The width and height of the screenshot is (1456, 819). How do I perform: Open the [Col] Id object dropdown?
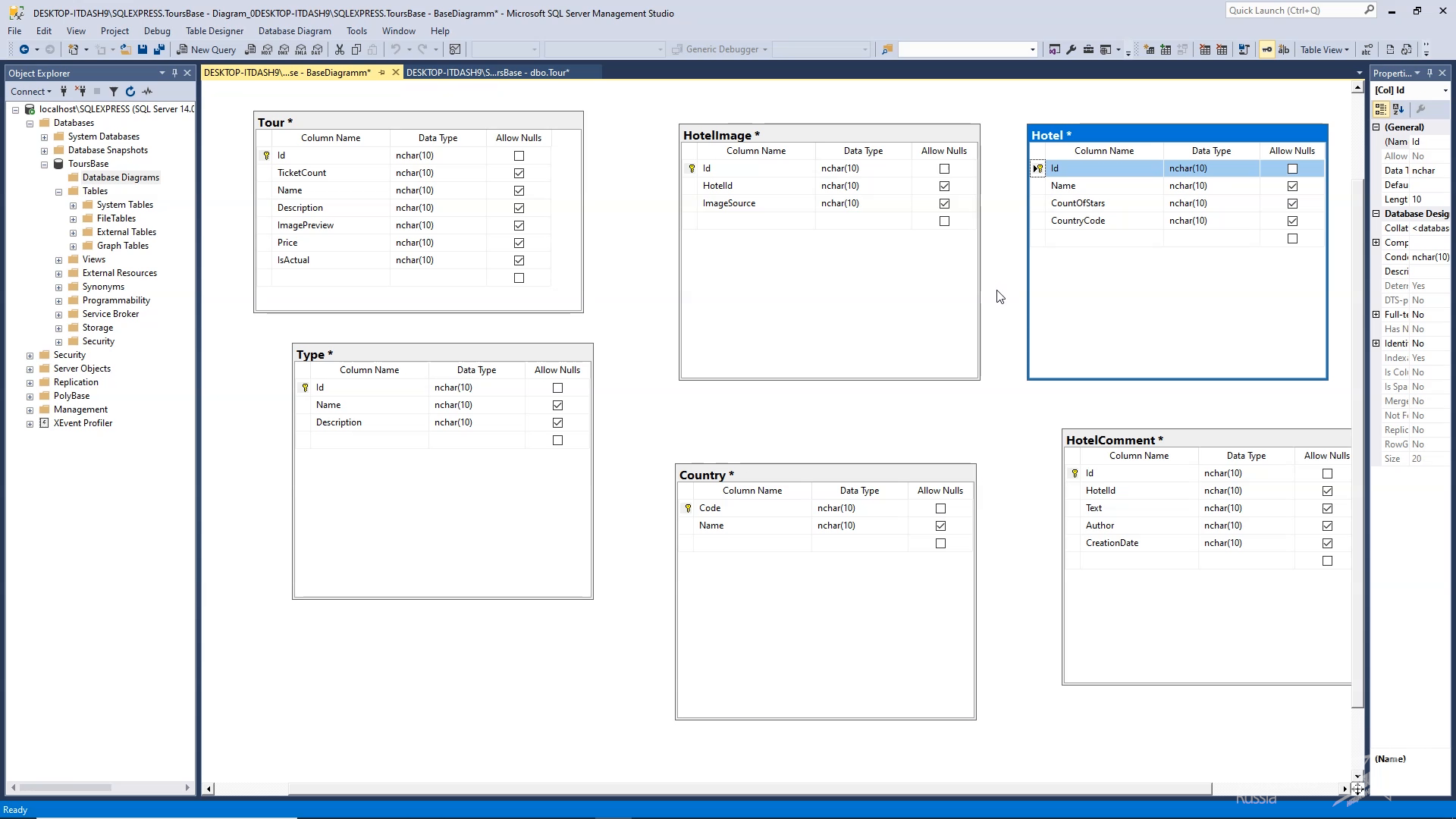coord(1445,90)
